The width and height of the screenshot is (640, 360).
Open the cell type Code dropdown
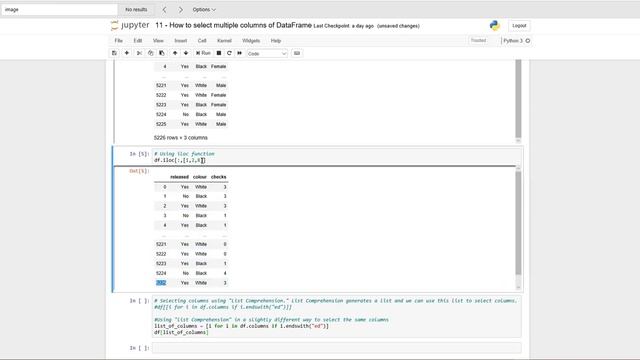[x=267, y=53]
